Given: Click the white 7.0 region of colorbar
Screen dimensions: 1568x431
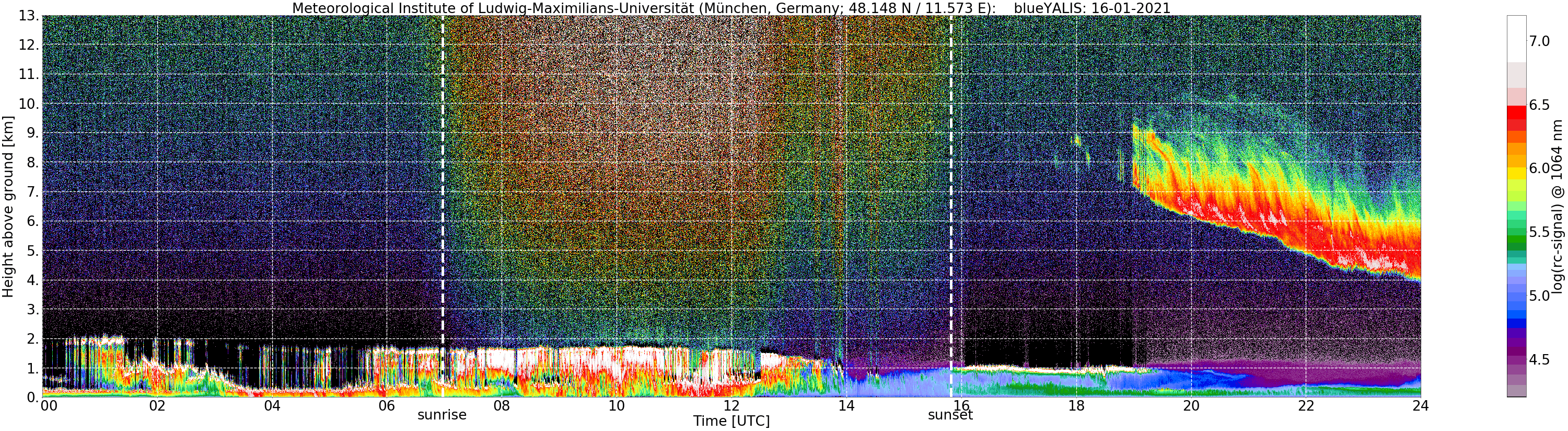Looking at the screenshot, I should point(1516,39).
